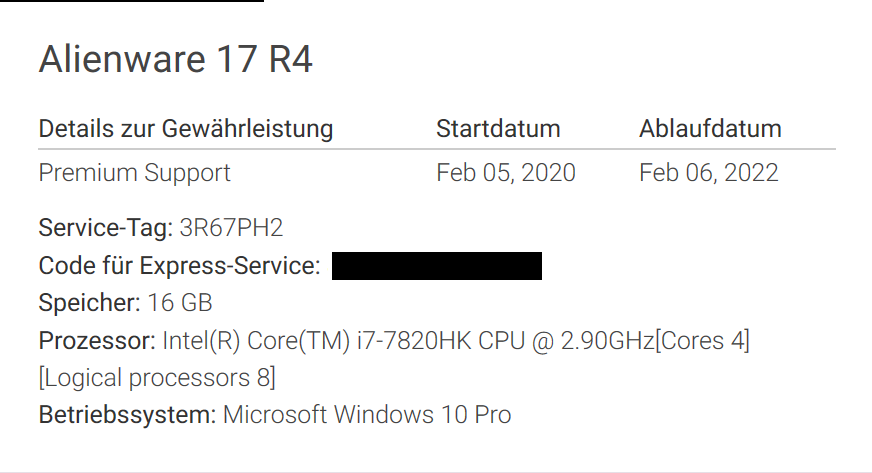
Task: Click the Details zur Gewährleistung column header
Action: click(185, 129)
